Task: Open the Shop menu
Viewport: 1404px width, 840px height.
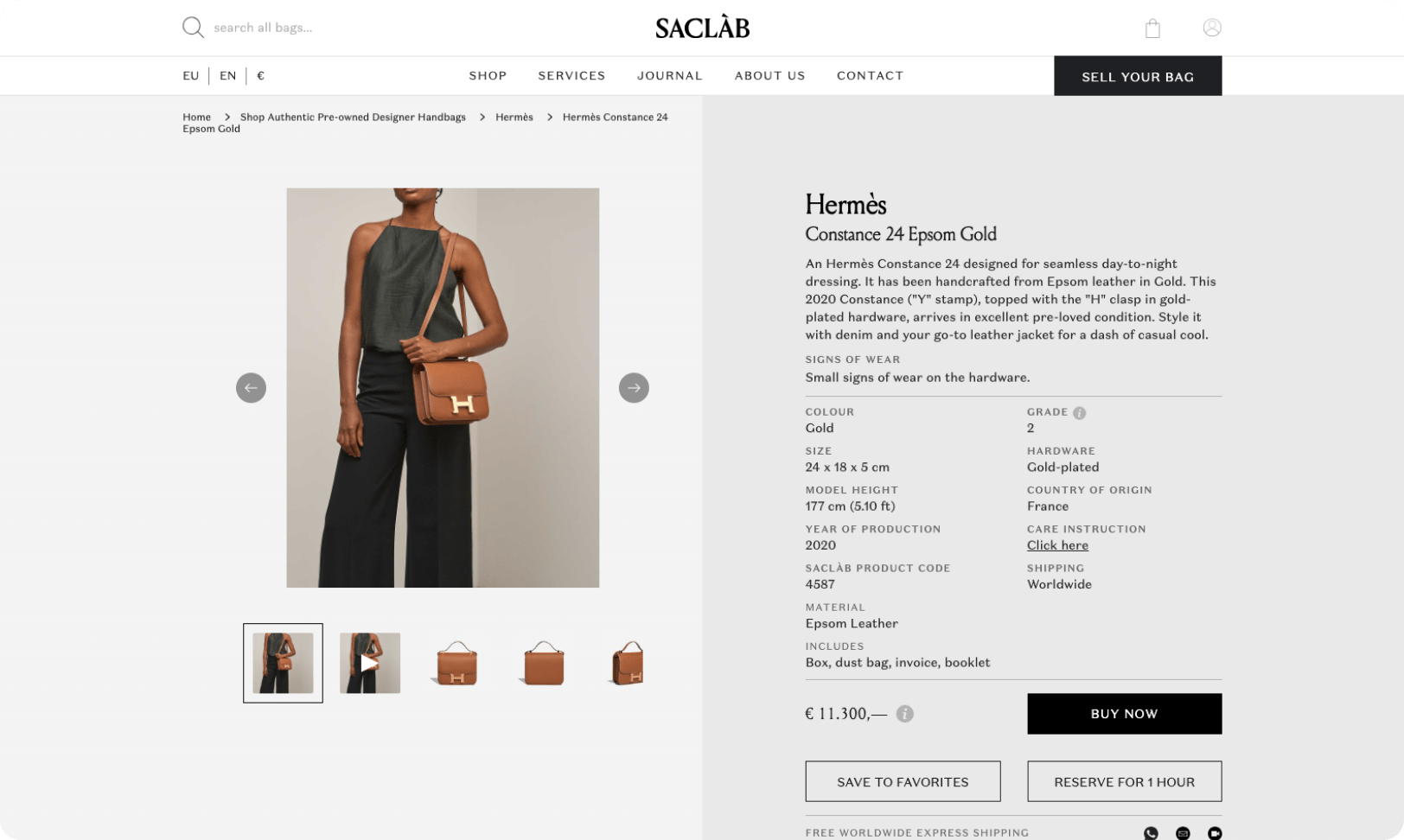Action: pyautogui.click(x=488, y=76)
